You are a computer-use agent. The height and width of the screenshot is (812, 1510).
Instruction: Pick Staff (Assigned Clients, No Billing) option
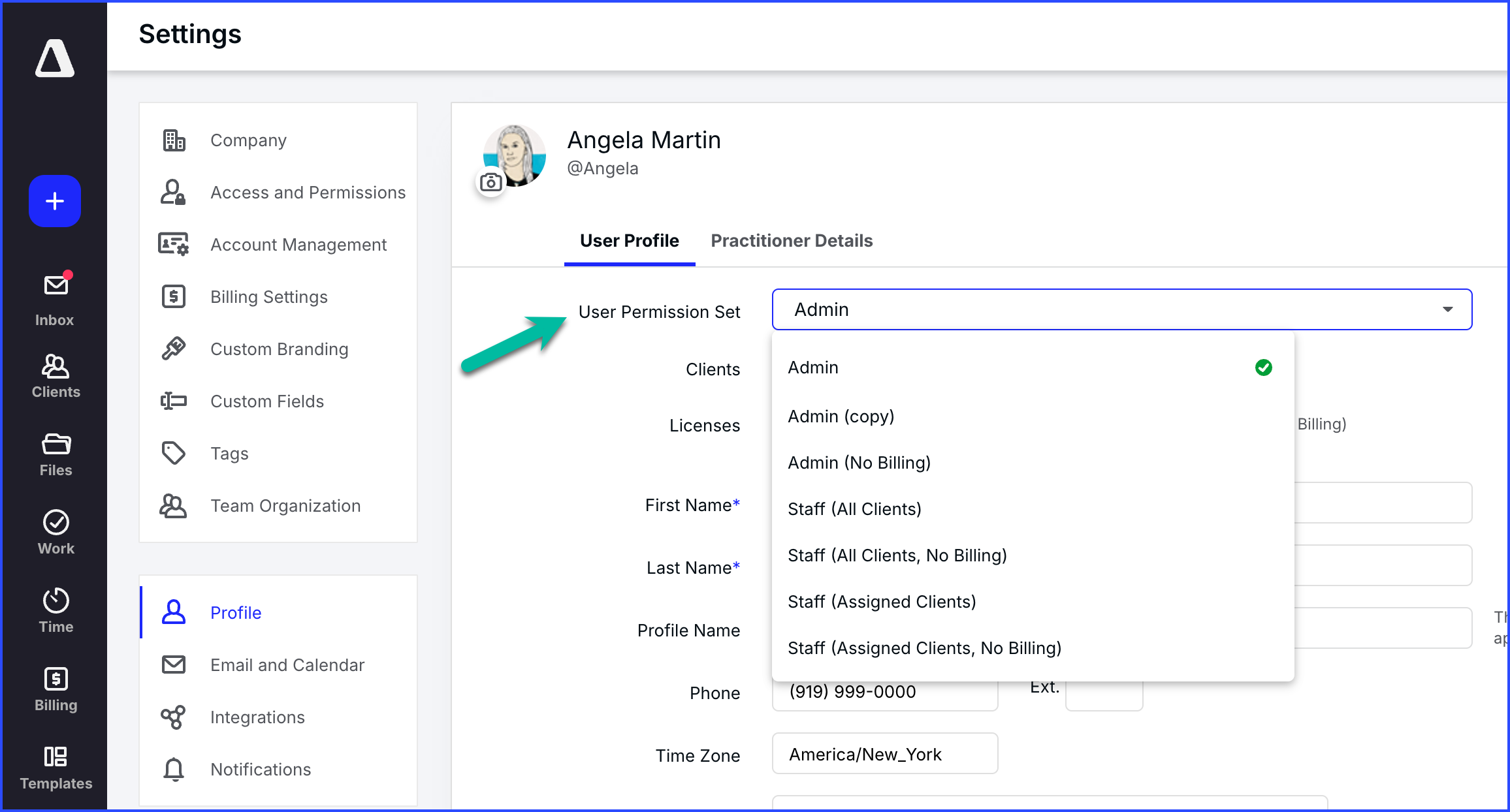tap(924, 648)
